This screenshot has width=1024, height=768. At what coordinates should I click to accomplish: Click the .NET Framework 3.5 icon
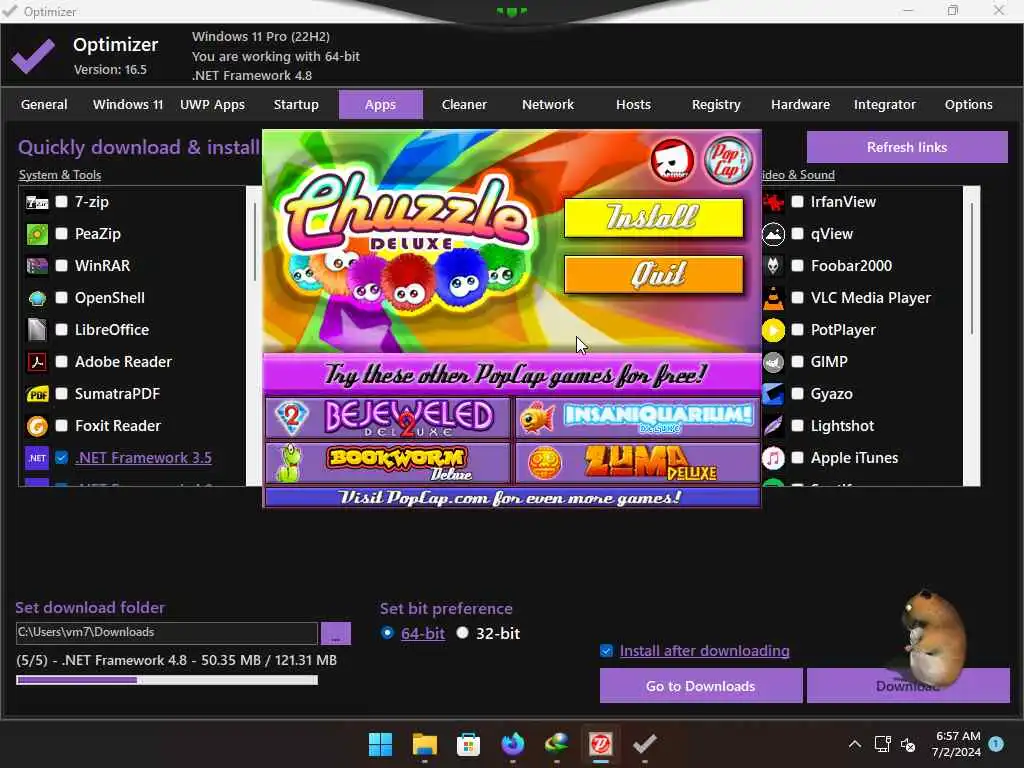click(37, 458)
